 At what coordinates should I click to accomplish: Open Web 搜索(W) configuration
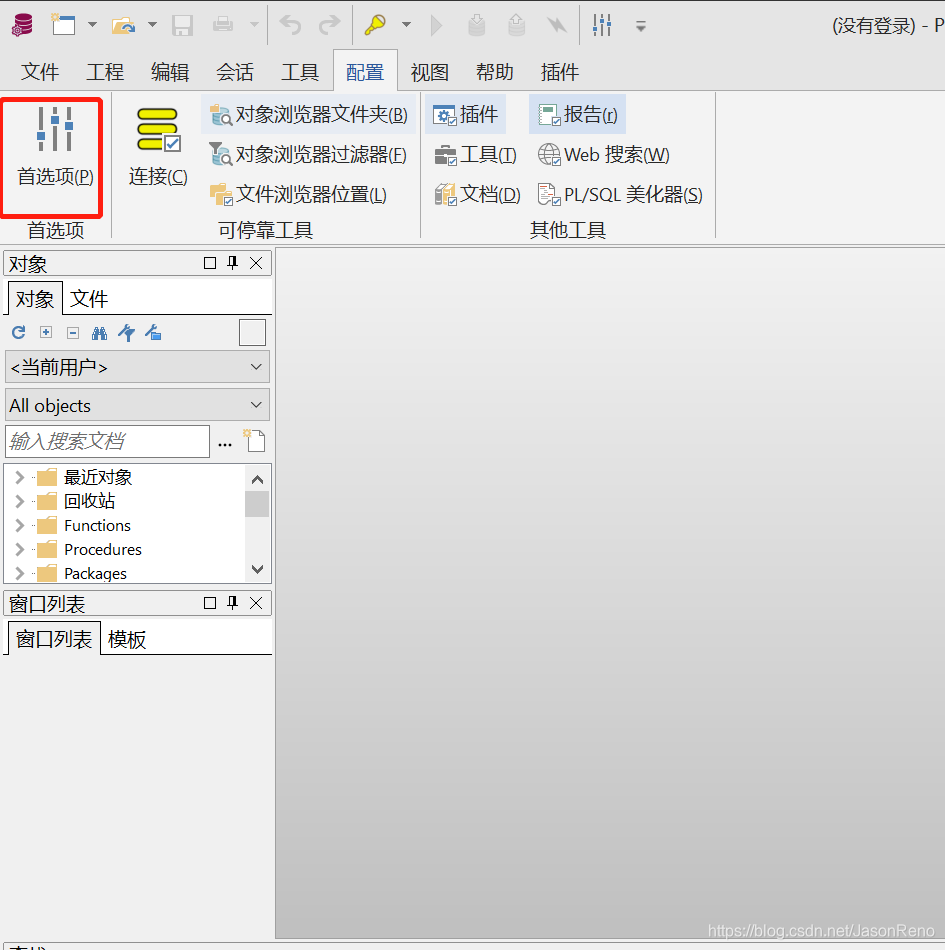(x=603, y=154)
